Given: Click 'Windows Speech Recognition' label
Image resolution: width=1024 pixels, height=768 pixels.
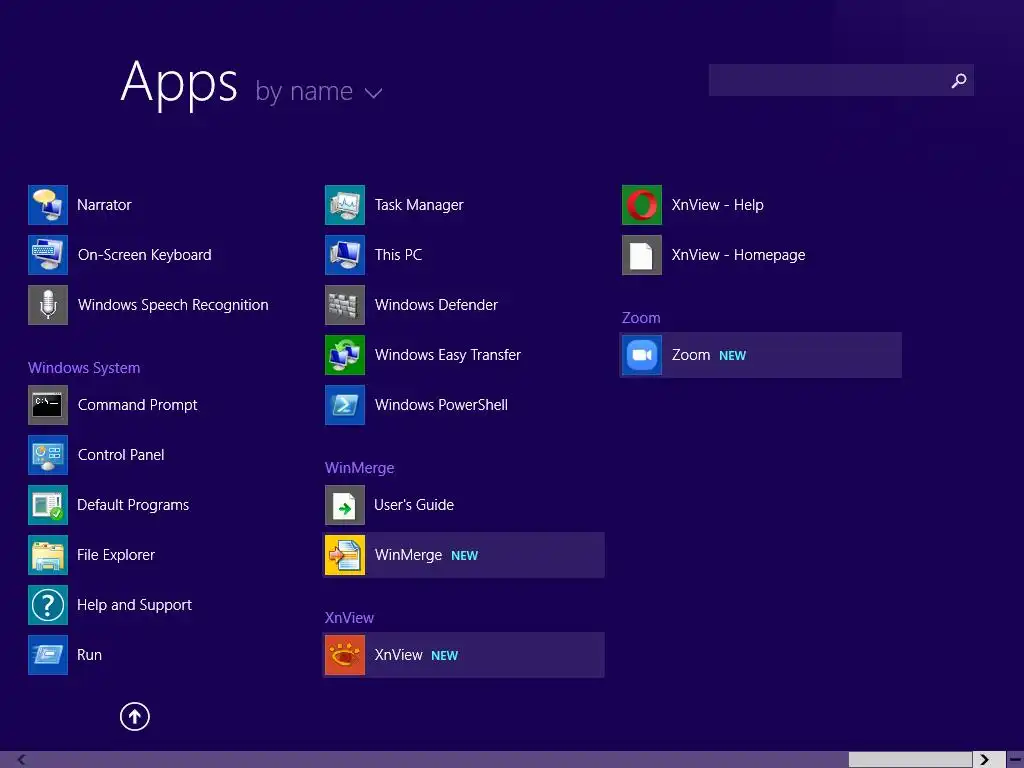Looking at the screenshot, I should pos(173,305).
